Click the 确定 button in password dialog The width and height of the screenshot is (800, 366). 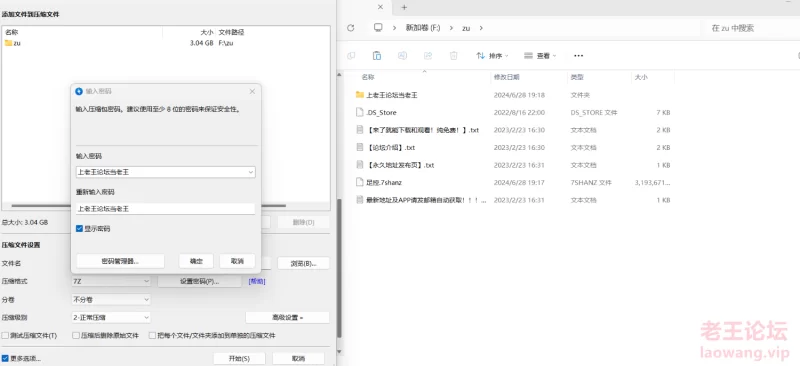tap(196, 261)
